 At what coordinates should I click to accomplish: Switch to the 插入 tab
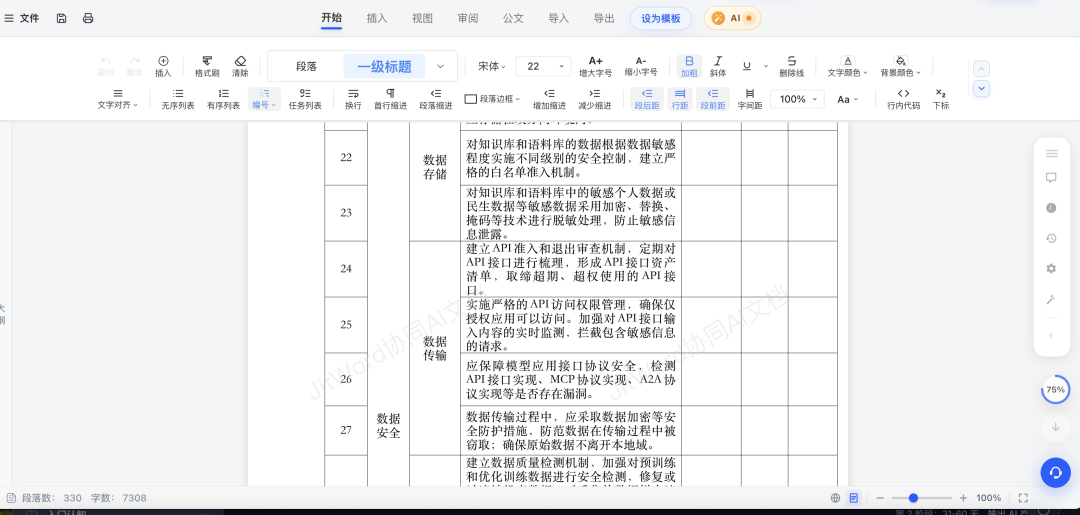[377, 19]
